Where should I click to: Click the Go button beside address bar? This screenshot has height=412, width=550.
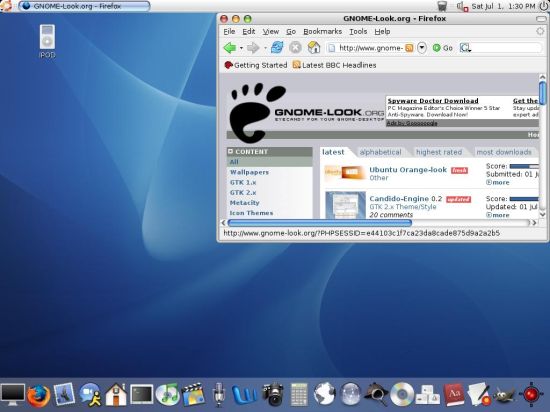pyautogui.click(x=443, y=48)
